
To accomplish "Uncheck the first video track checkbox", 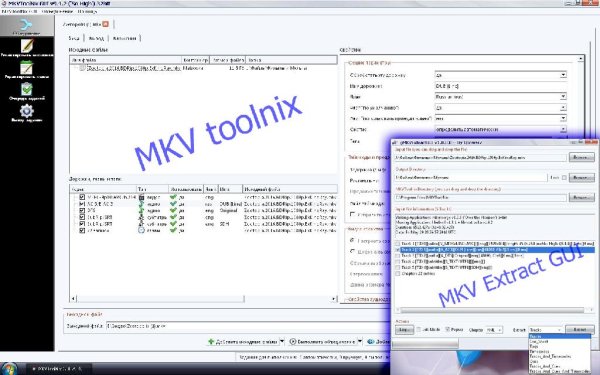I will pos(82,197).
